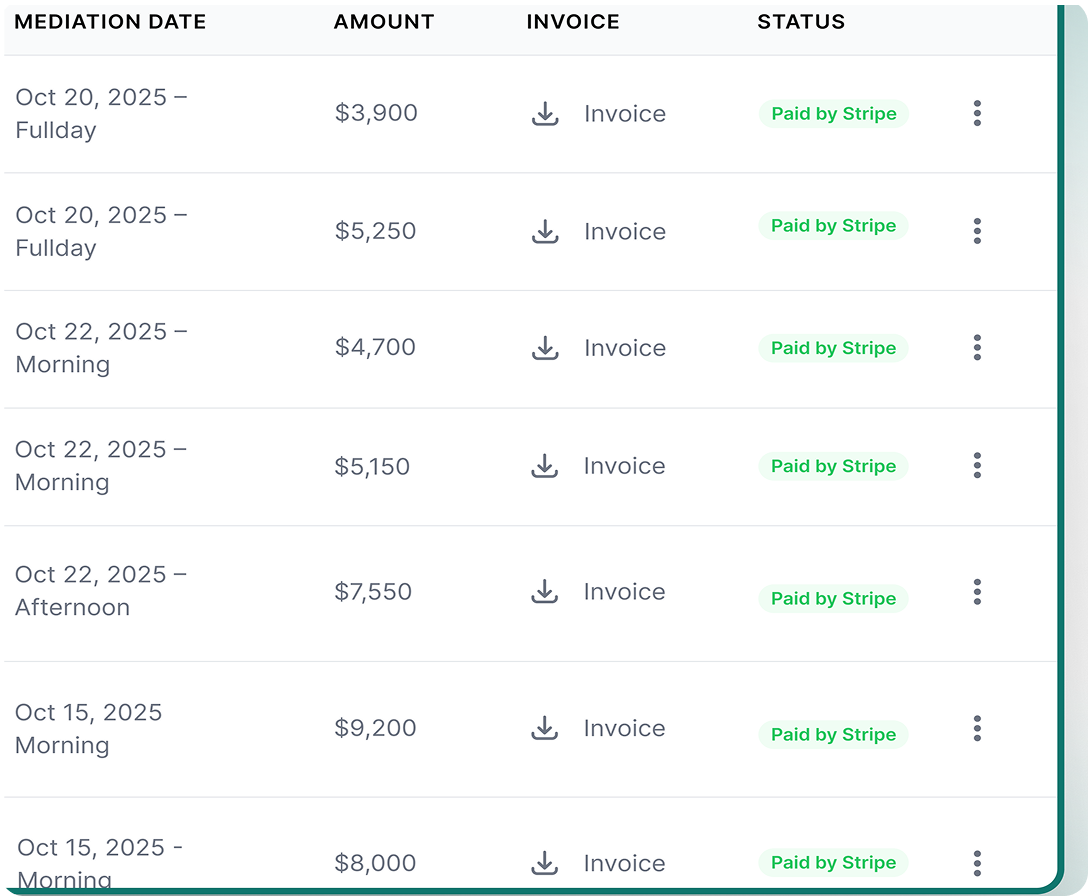The image size is (1088, 896).
Task: Sort by the Mediation Date column header
Action: (110, 22)
